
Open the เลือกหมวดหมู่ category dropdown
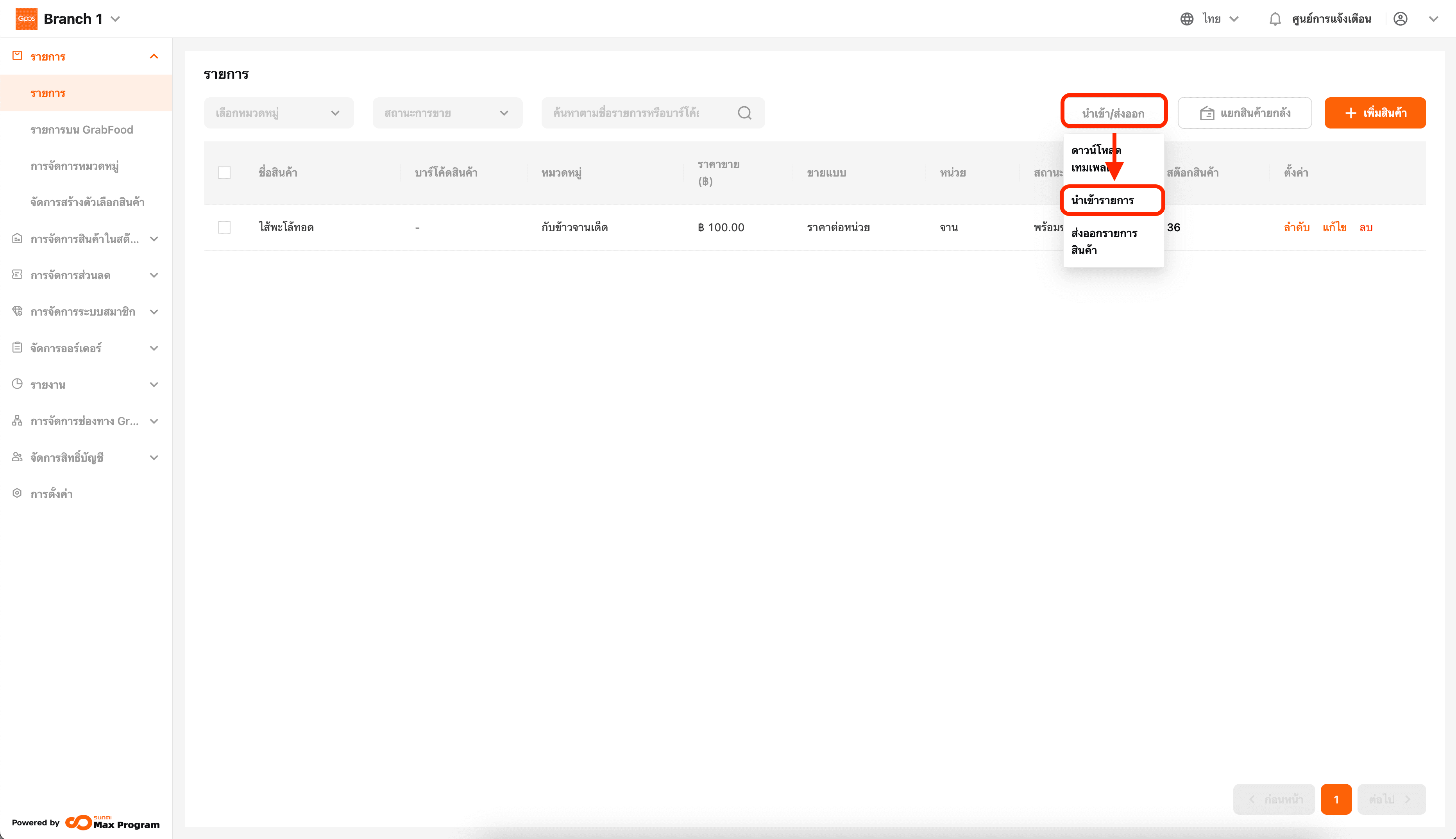click(x=278, y=113)
